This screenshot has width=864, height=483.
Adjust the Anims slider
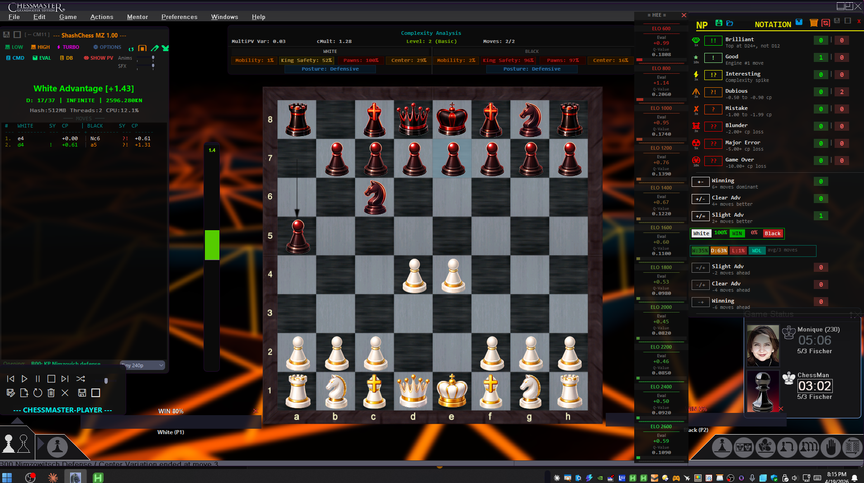tap(153, 58)
